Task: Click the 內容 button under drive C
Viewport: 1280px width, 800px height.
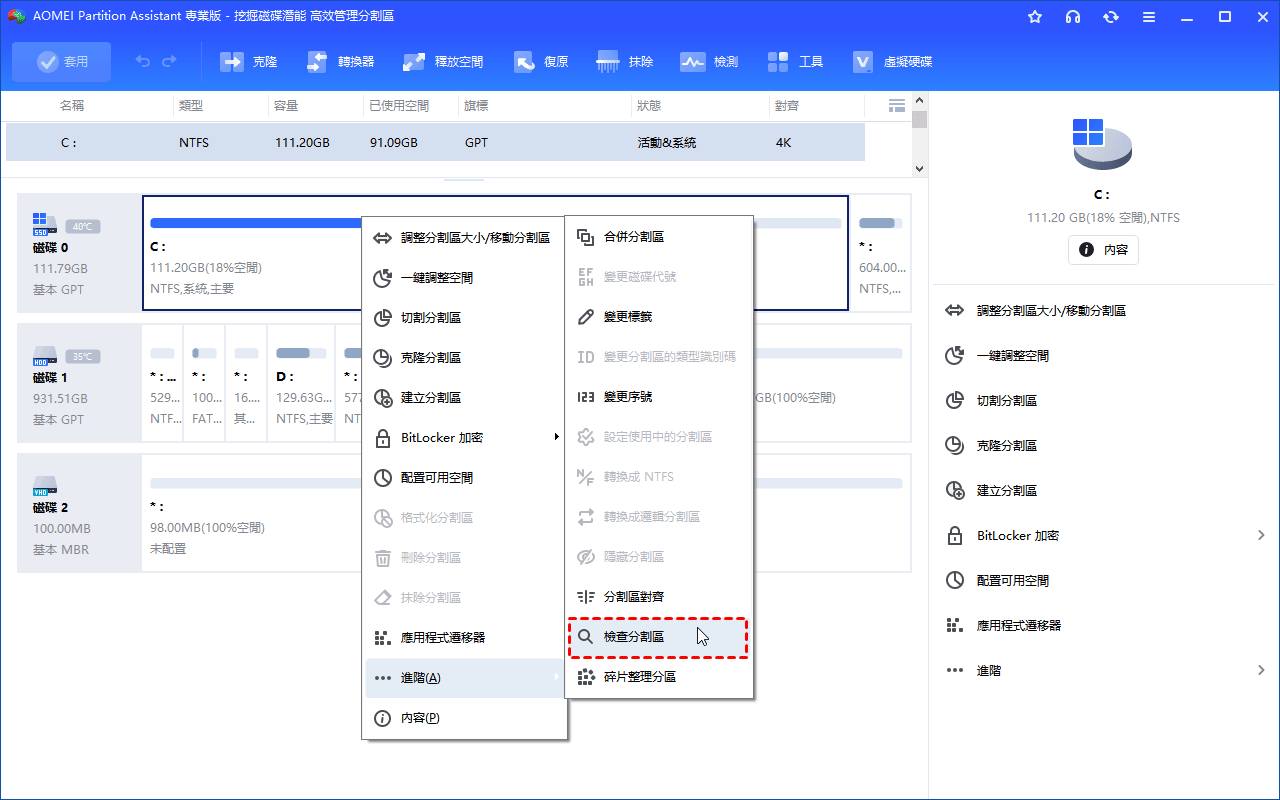Action: point(1103,250)
